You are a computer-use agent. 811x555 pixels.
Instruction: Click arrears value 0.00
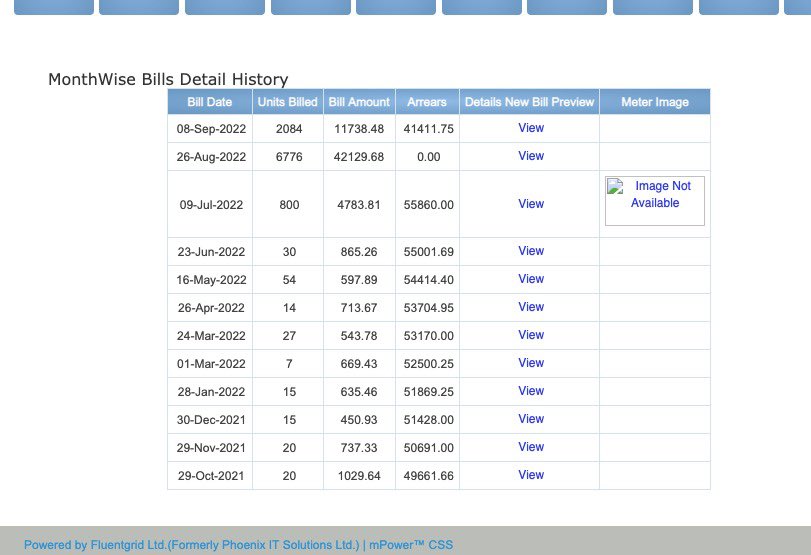click(428, 157)
